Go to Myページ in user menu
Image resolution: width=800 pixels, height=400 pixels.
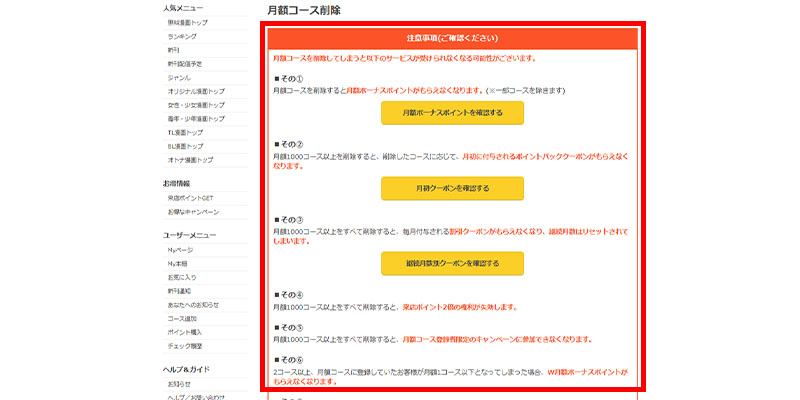(x=181, y=249)
